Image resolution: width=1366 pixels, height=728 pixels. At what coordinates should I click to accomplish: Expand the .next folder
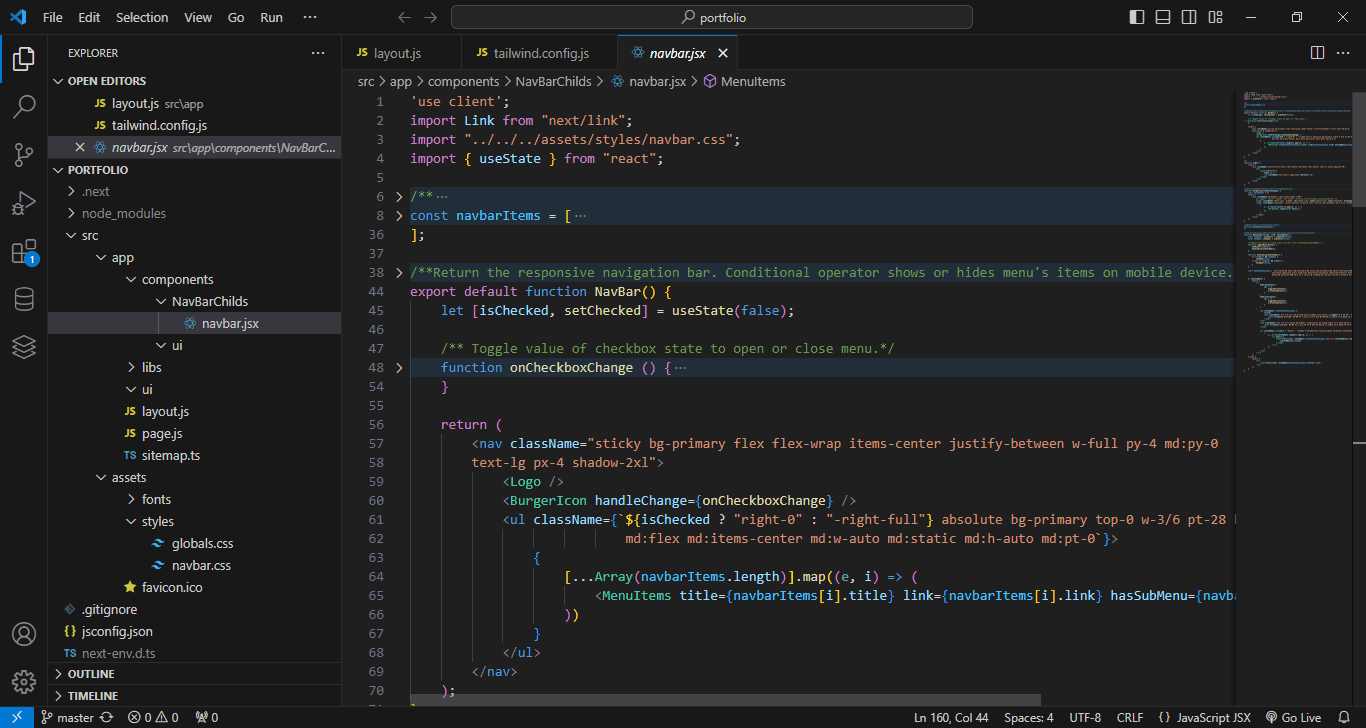coord(195,191)
